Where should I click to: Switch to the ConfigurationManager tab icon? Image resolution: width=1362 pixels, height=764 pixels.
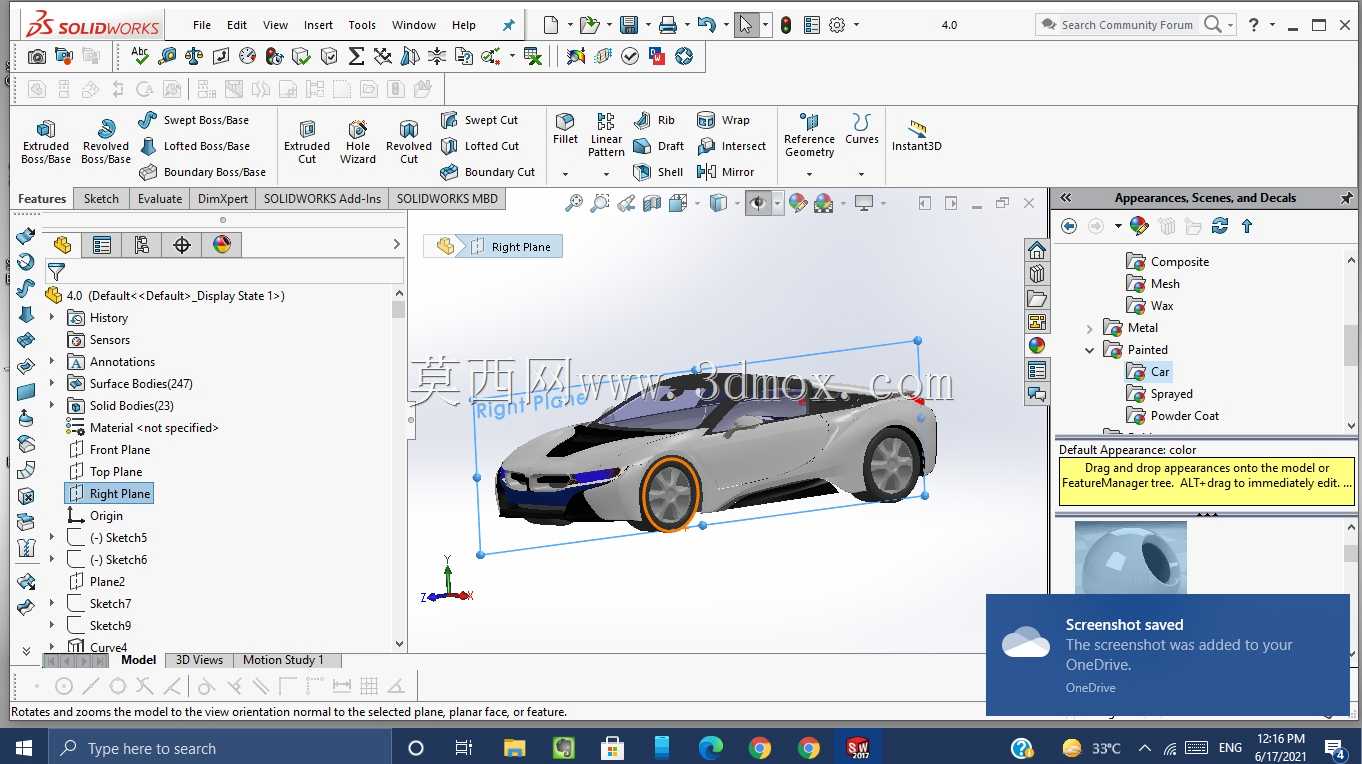pos(142,245)
